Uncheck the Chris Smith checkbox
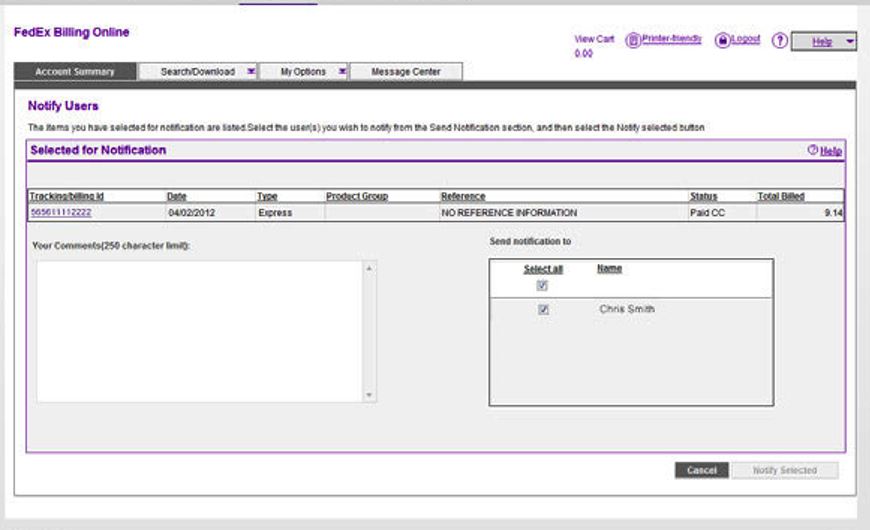Image resolution: width=870 pixels, height=530 pixels. pos(543,310)
